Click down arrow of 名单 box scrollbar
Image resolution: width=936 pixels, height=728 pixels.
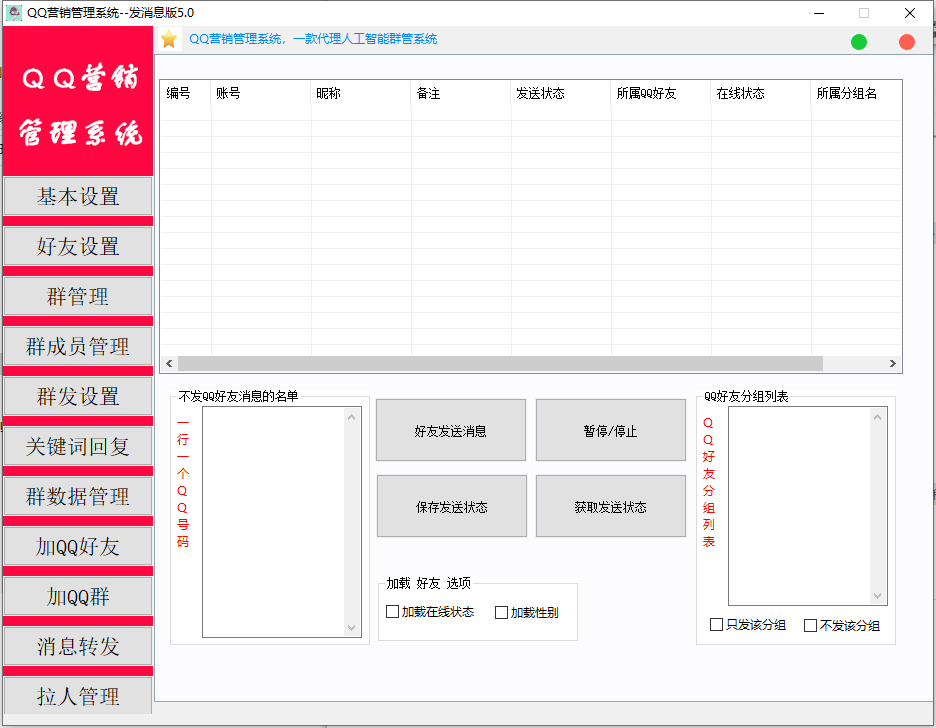[352, 627]
